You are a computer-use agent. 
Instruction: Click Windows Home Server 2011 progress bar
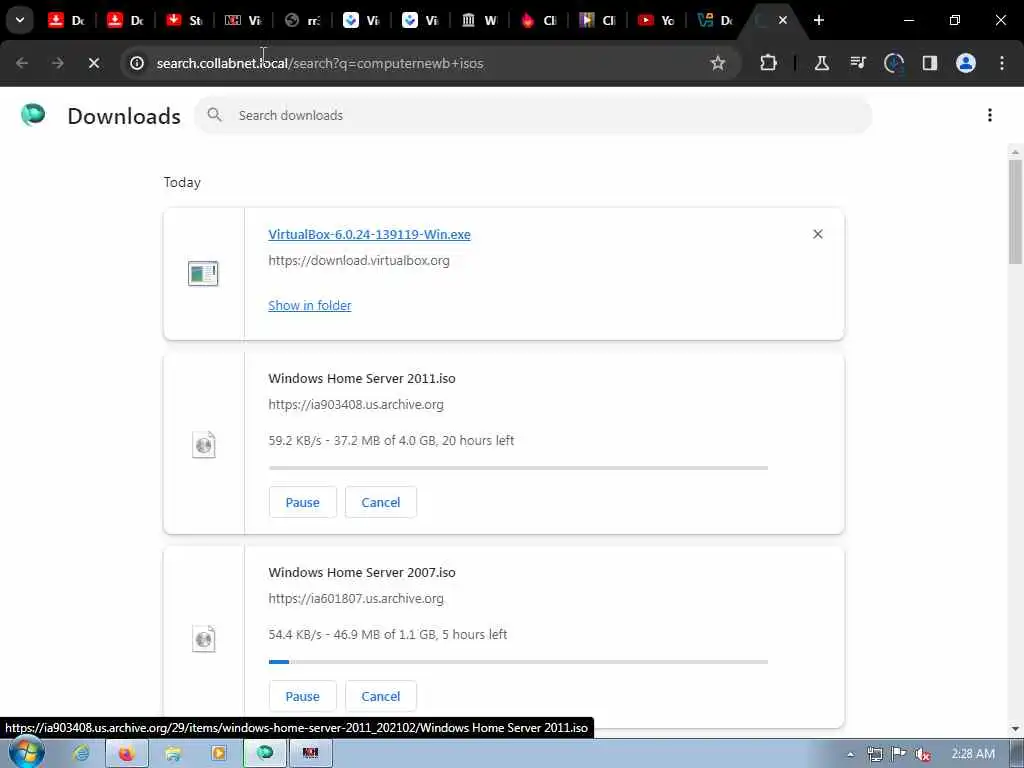pos(518,468)
